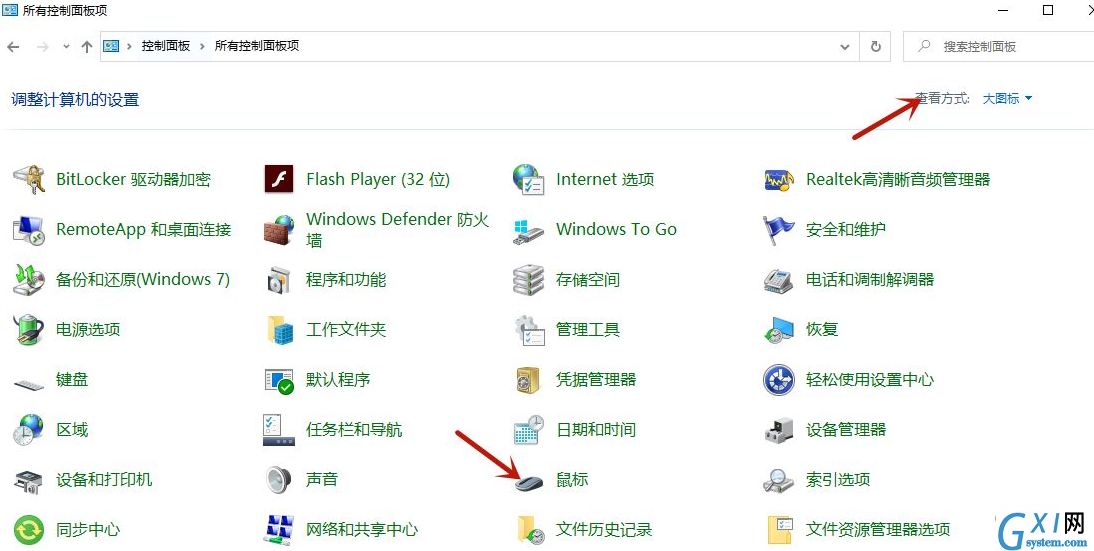The height and width of the screenshot is (551, 1094).
Task: Open the 电话和调制解调器 icon
Action: (779, 280)
